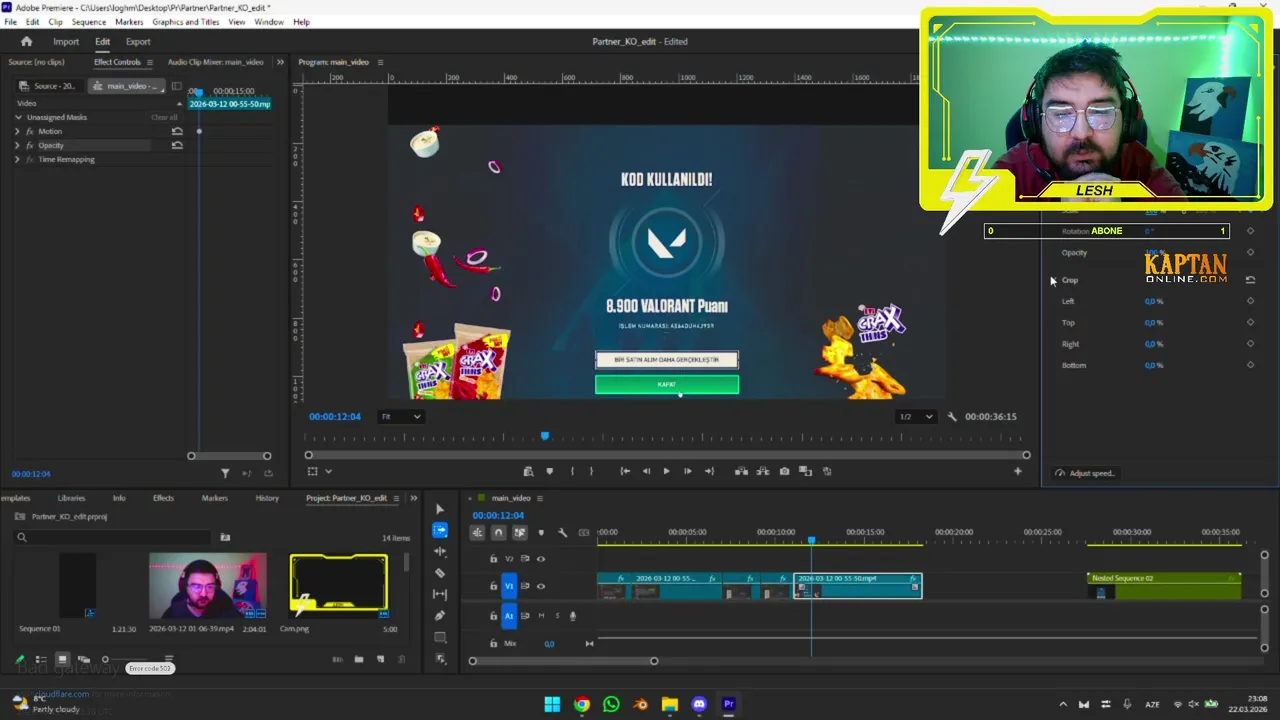Reset the Motion effect
Image resolution: width=1280 pixels, height=720 pixels.
coord(177,131)
